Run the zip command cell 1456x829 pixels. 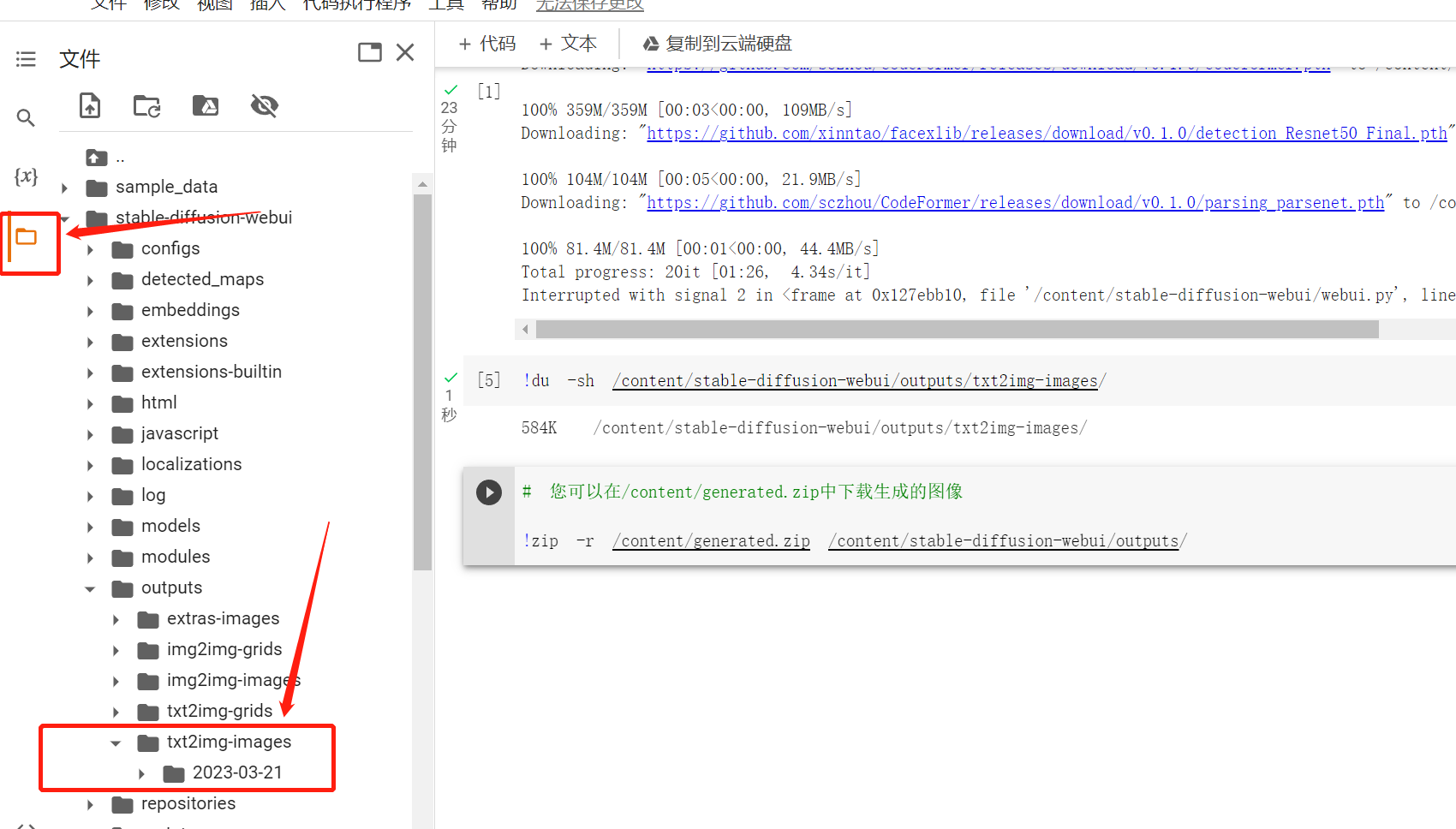pyautogui.click(x=488, y=492)
